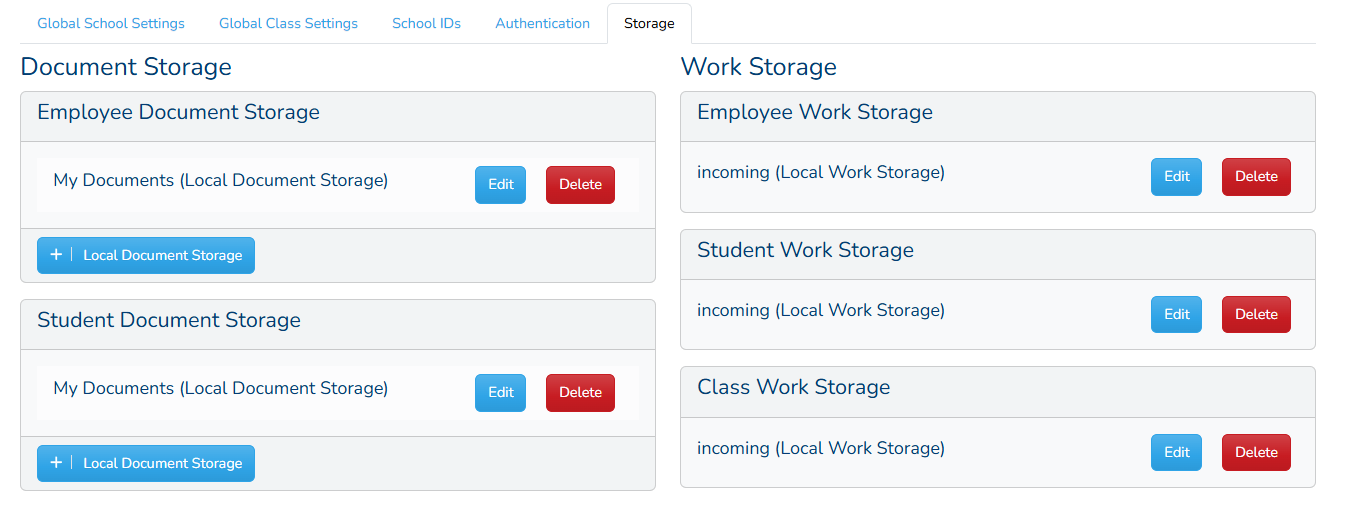The height and width of the screenshot is (531, 1369).
Task: Edit incoming under Class Work Storage
Action: click(1176, 453)
